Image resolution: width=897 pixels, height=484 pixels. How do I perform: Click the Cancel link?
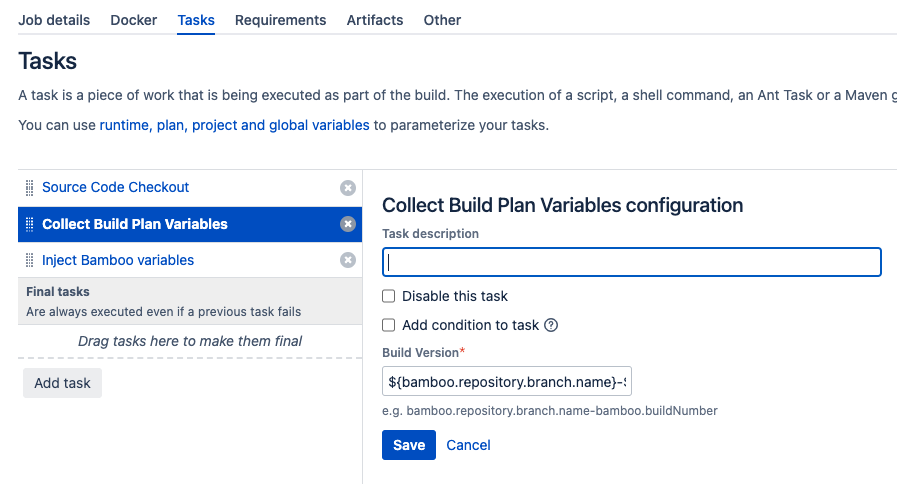click(468, 445)
